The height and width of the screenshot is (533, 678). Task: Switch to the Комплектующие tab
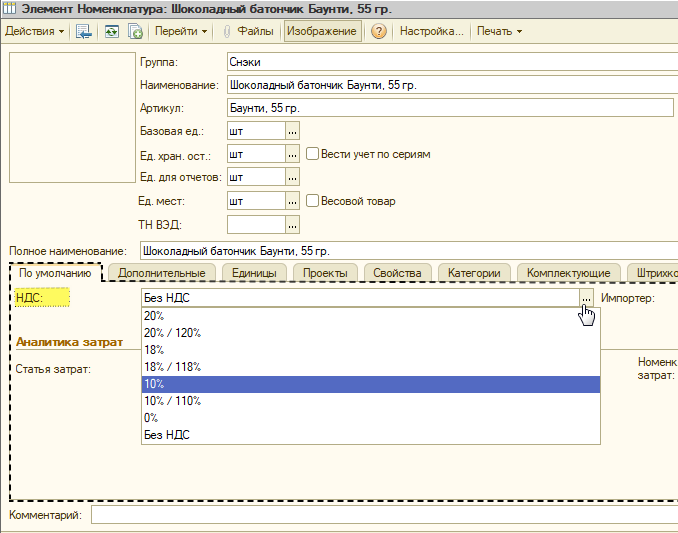point(569,273)
